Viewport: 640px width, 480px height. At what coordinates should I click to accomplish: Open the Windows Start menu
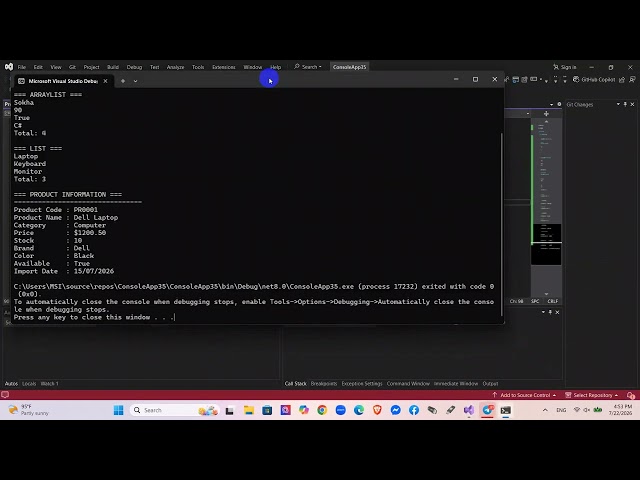tap(118, 410)
